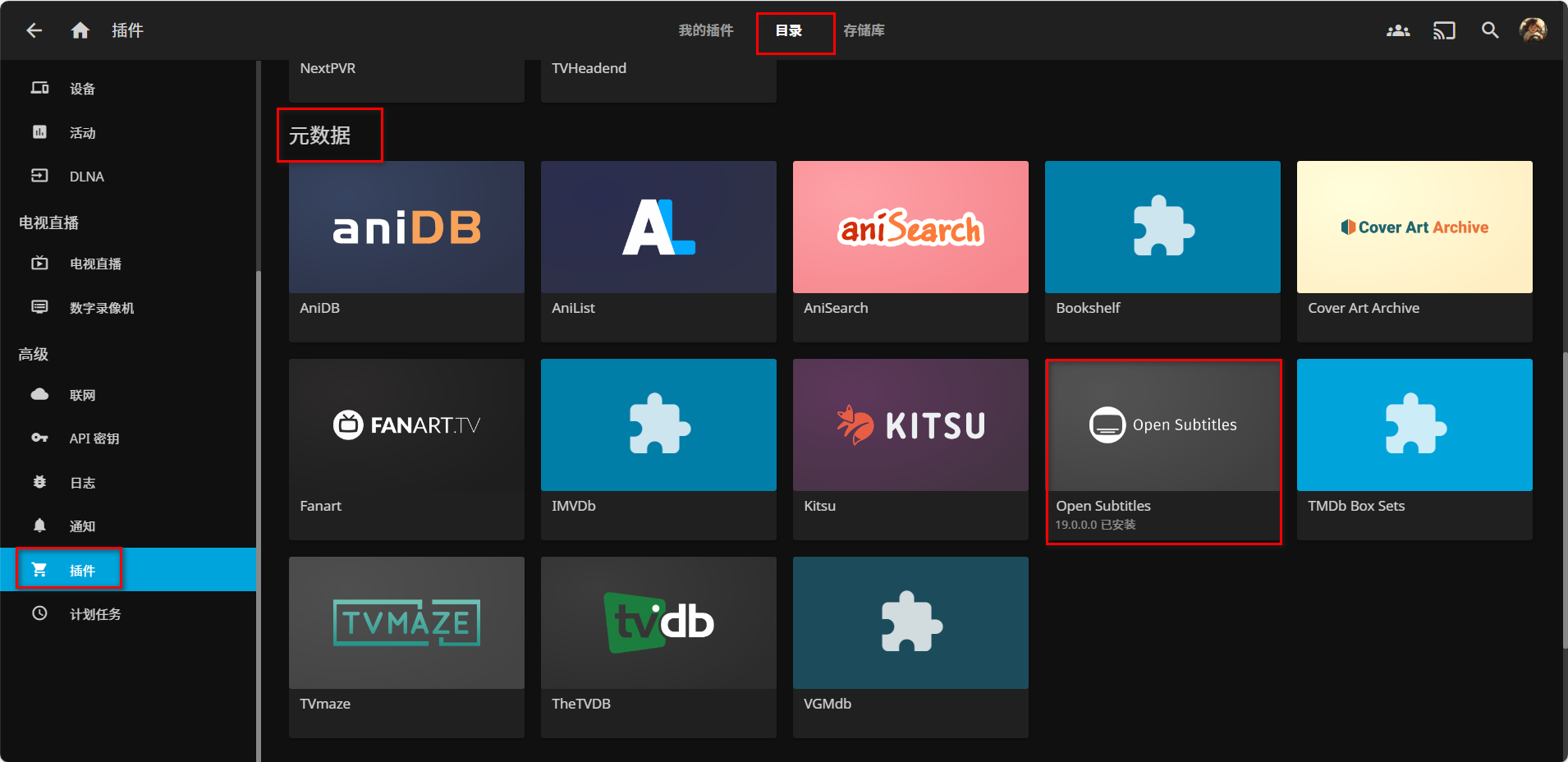Viewport: 1568px width, 762px height.
Task: Click the bell icon for 通知
Action: point(39,526)
